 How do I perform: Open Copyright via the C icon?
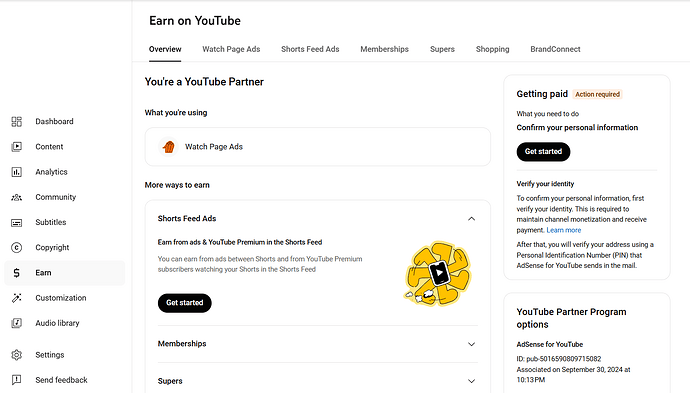click(16, 248)
